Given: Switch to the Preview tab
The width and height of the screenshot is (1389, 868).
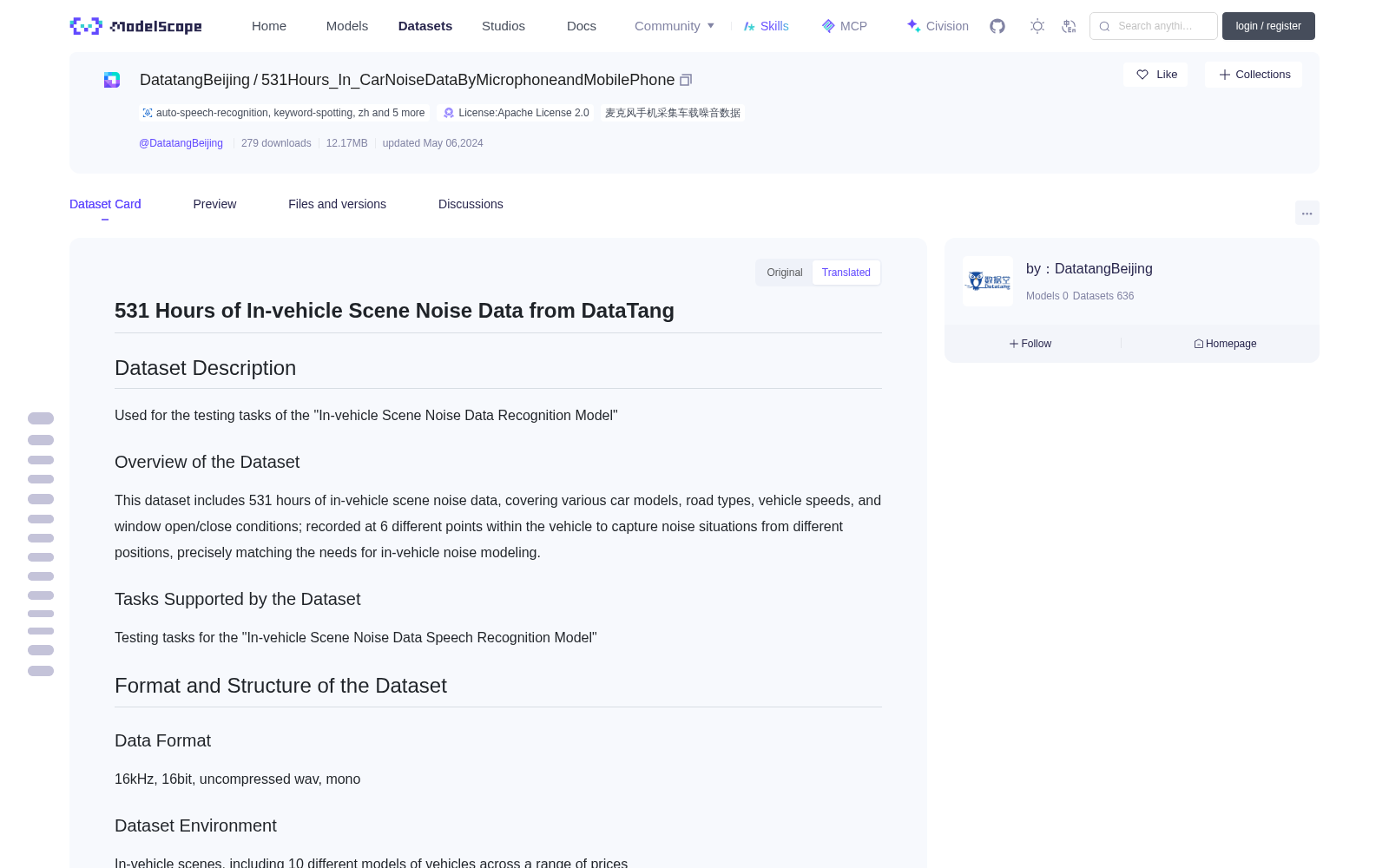Looking at the screenshot, I should coord(214,204).
